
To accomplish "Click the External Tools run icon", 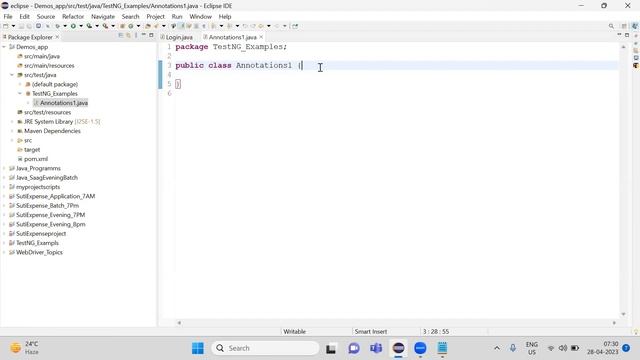I will [x=105, y=26].
